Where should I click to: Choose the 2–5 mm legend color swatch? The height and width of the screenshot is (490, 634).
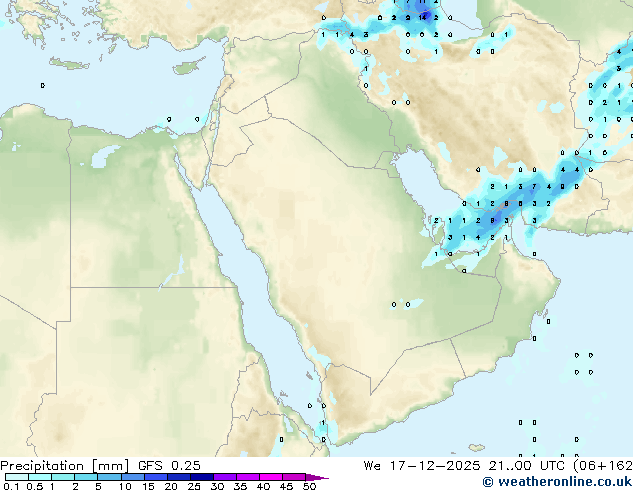click(x=86, y=477)
